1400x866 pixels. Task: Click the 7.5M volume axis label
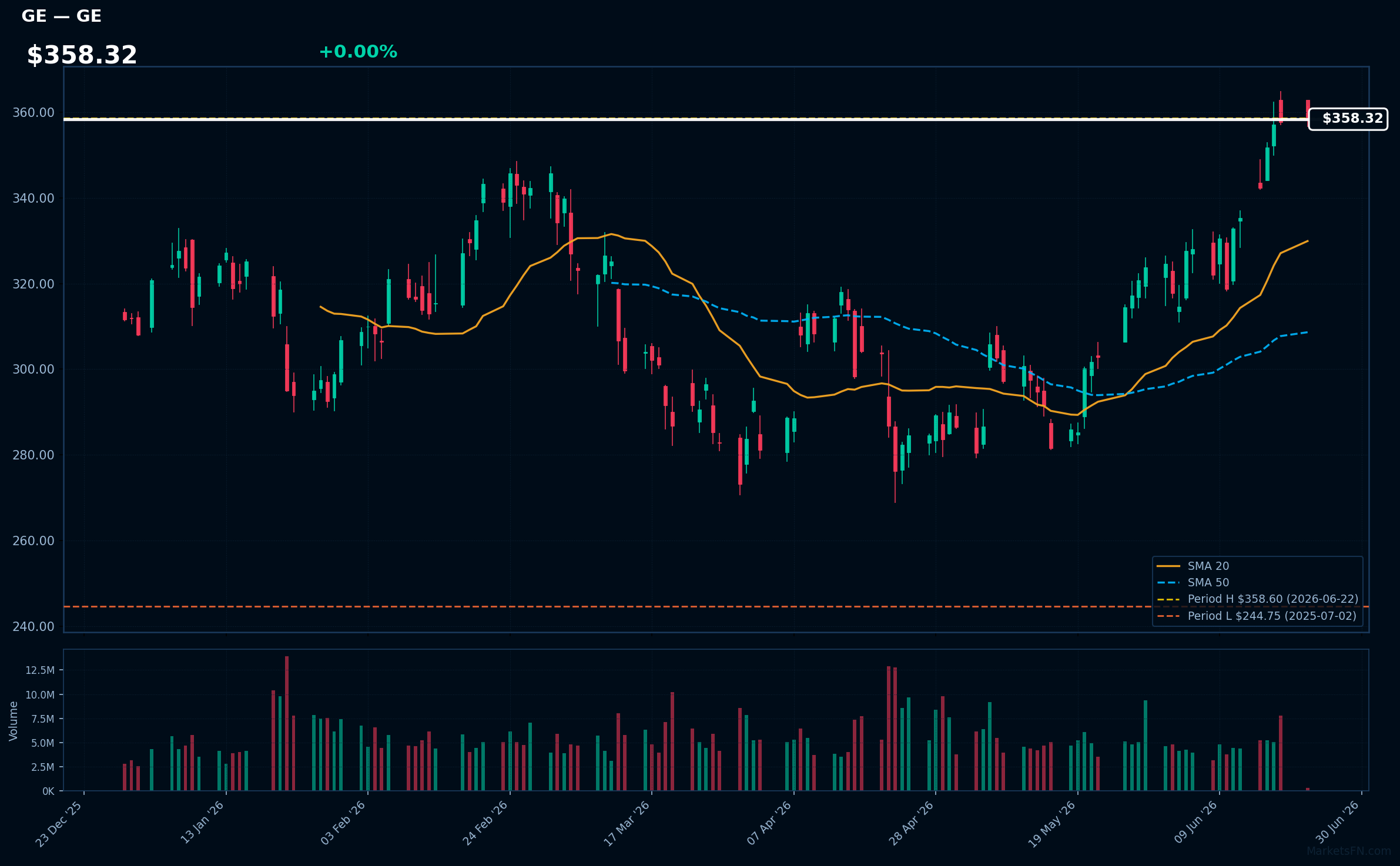coord(43,719)
